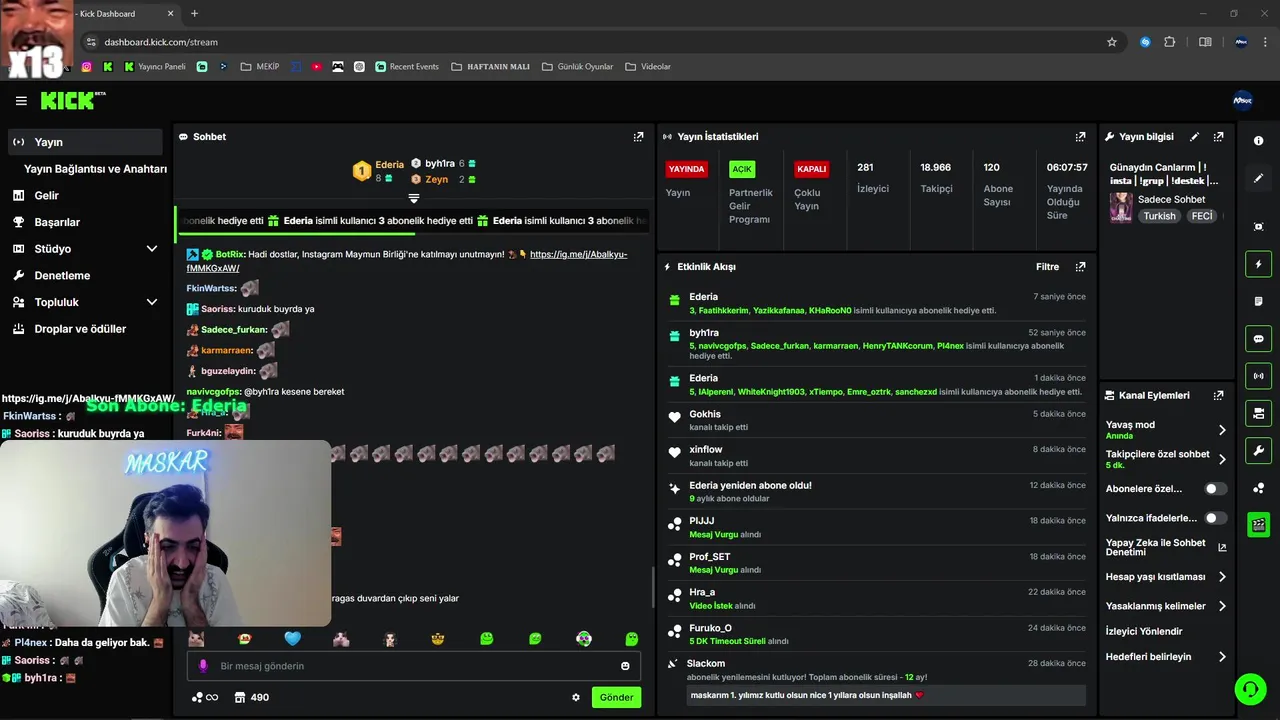Edit stream info with the pencil icon in Yayın bilgisi
Screen dimensions: 1280x720
click(x=1195, y=137)
